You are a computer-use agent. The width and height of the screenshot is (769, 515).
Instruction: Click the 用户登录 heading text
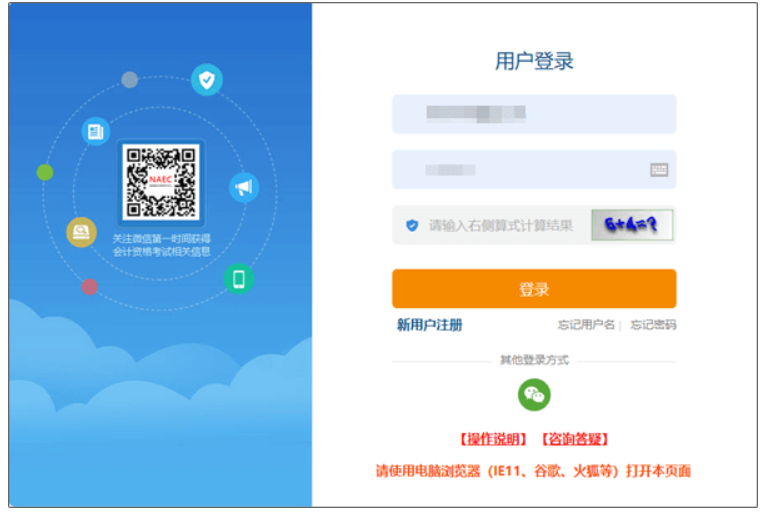[534, 61]
